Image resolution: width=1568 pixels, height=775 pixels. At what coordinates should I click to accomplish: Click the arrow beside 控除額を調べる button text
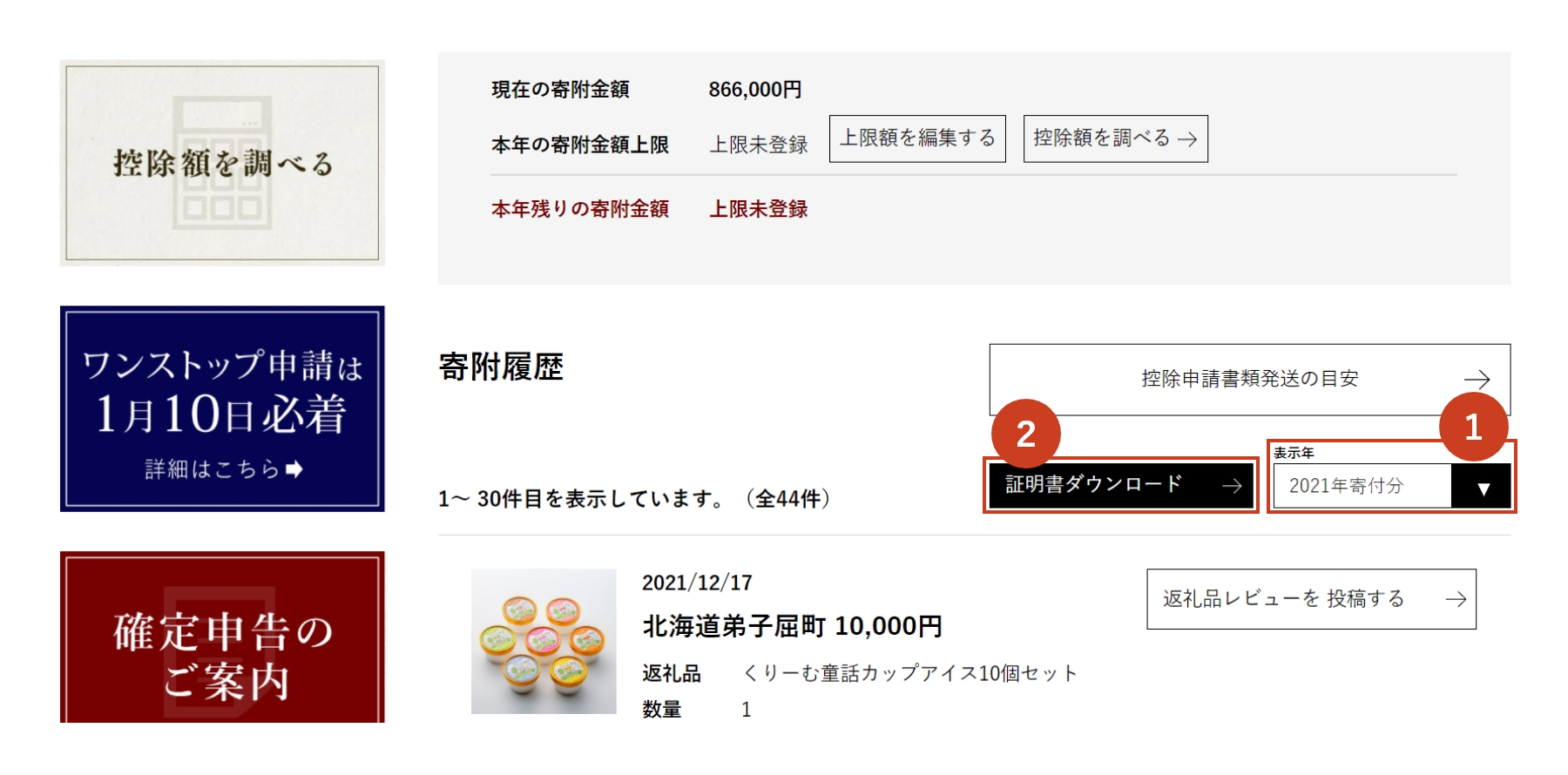[x=1187, y=139]
